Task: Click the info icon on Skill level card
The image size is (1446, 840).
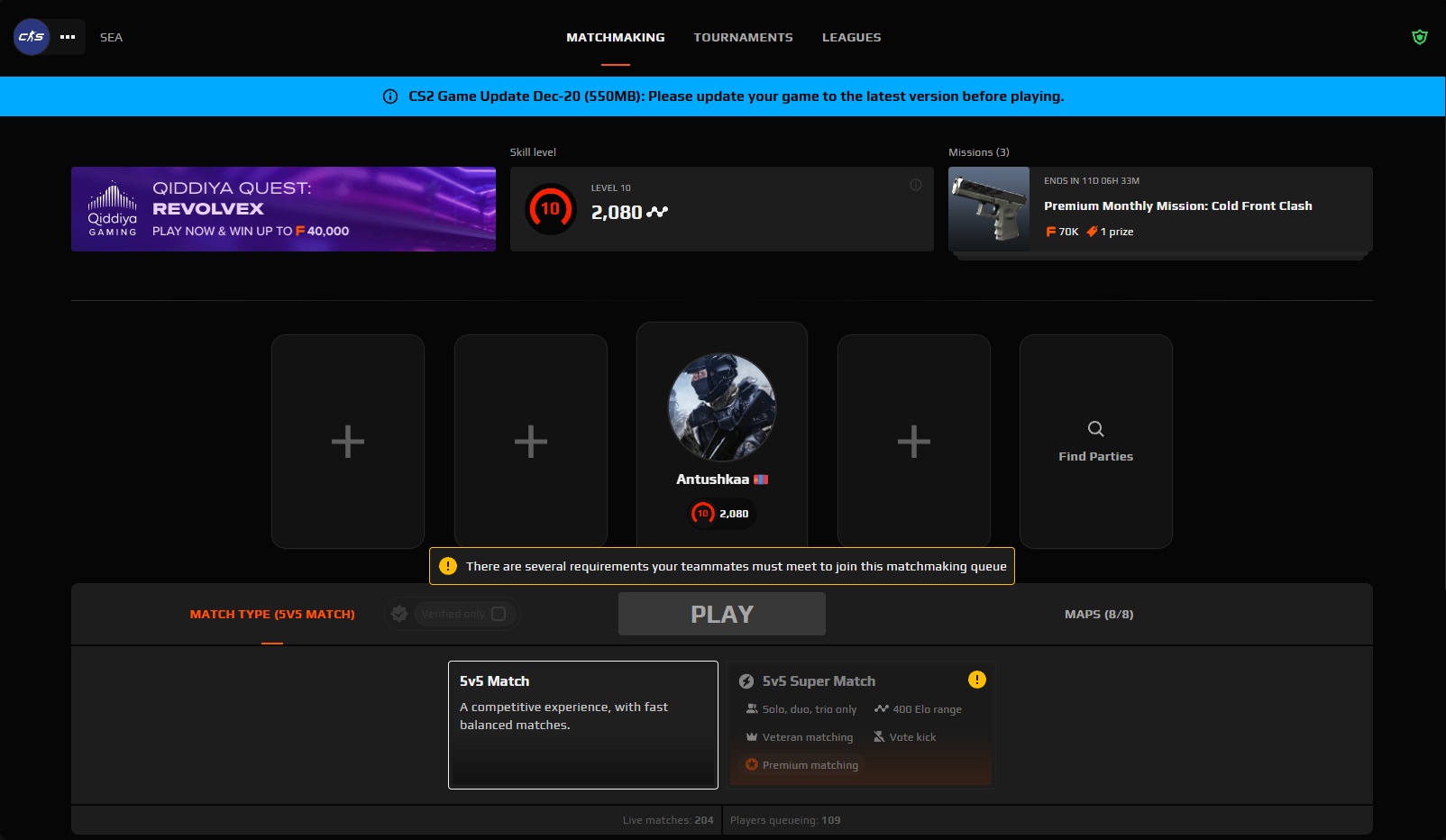Action: [x=916, y=185]
